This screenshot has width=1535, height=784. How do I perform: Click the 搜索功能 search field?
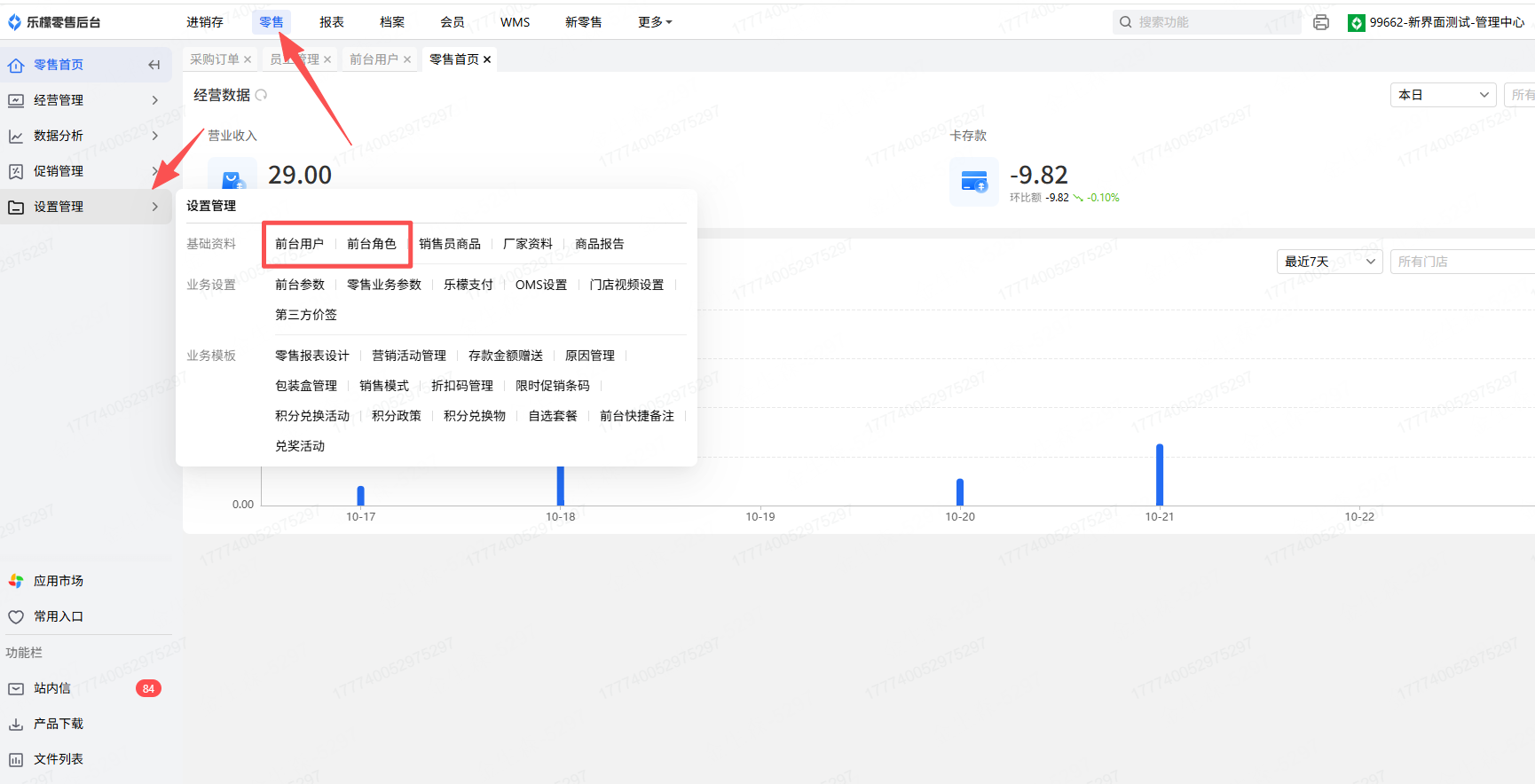(1207, 22)
